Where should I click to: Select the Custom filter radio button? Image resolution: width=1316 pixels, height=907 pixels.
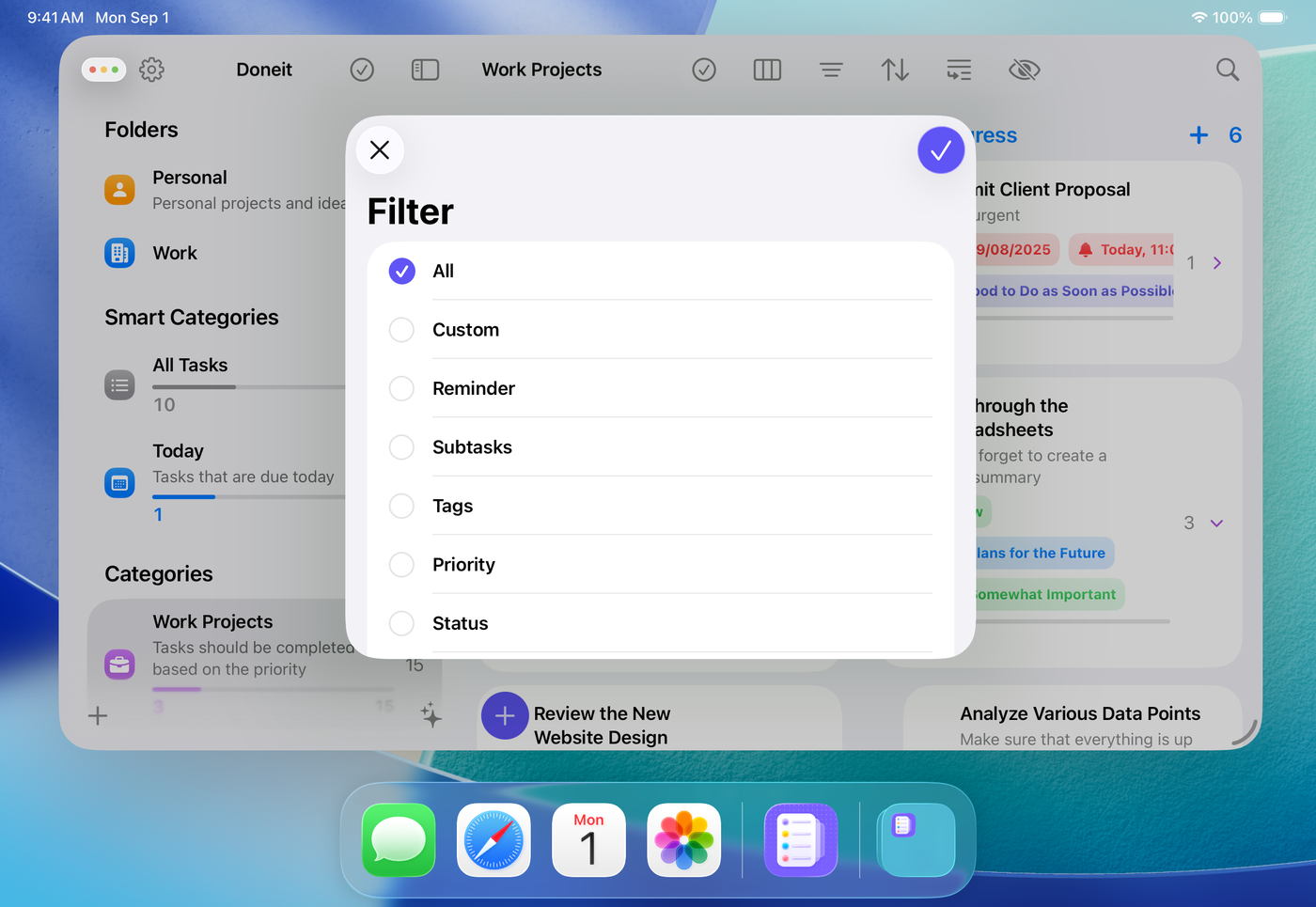401,330
